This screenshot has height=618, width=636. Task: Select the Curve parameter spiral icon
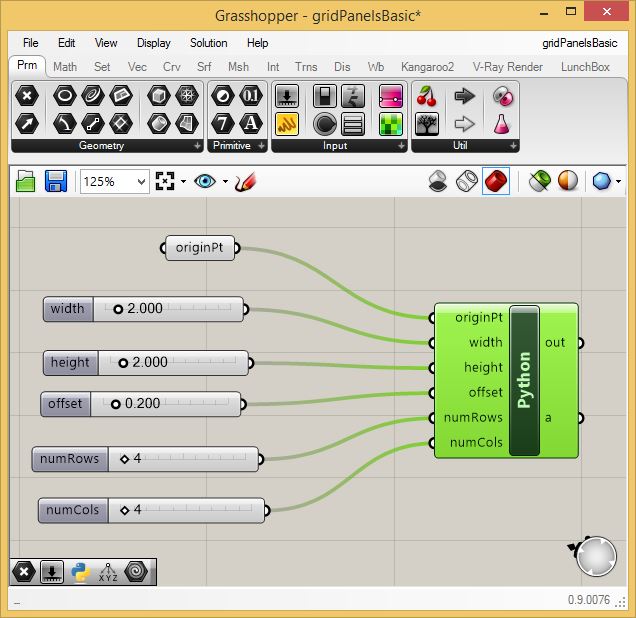(93, 96)
